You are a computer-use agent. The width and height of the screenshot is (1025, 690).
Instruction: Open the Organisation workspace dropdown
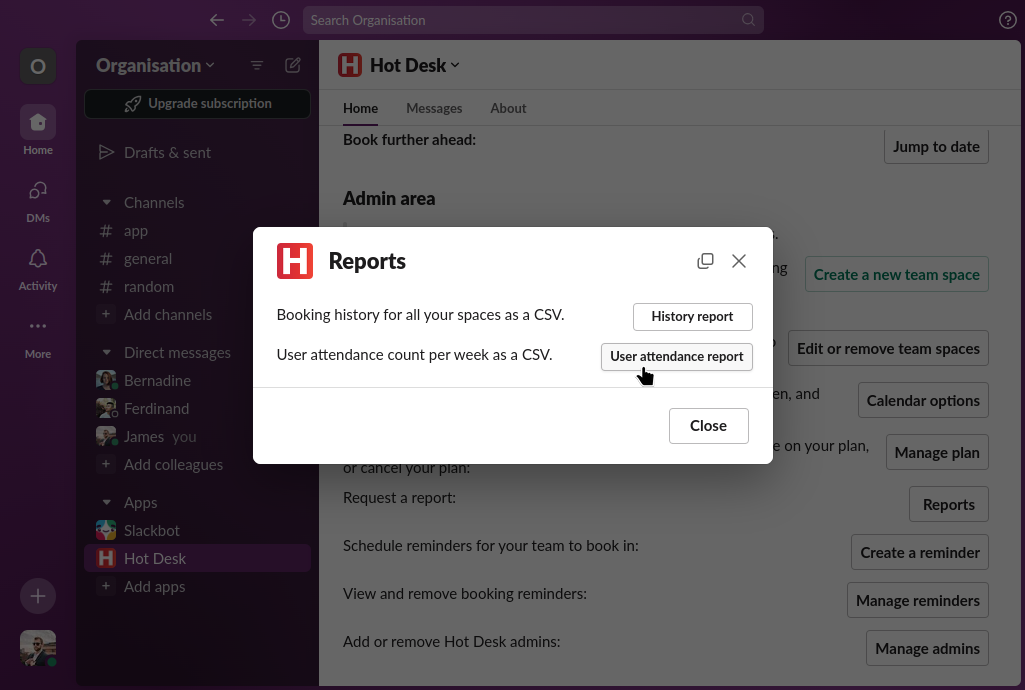click(x=156, y=65)
